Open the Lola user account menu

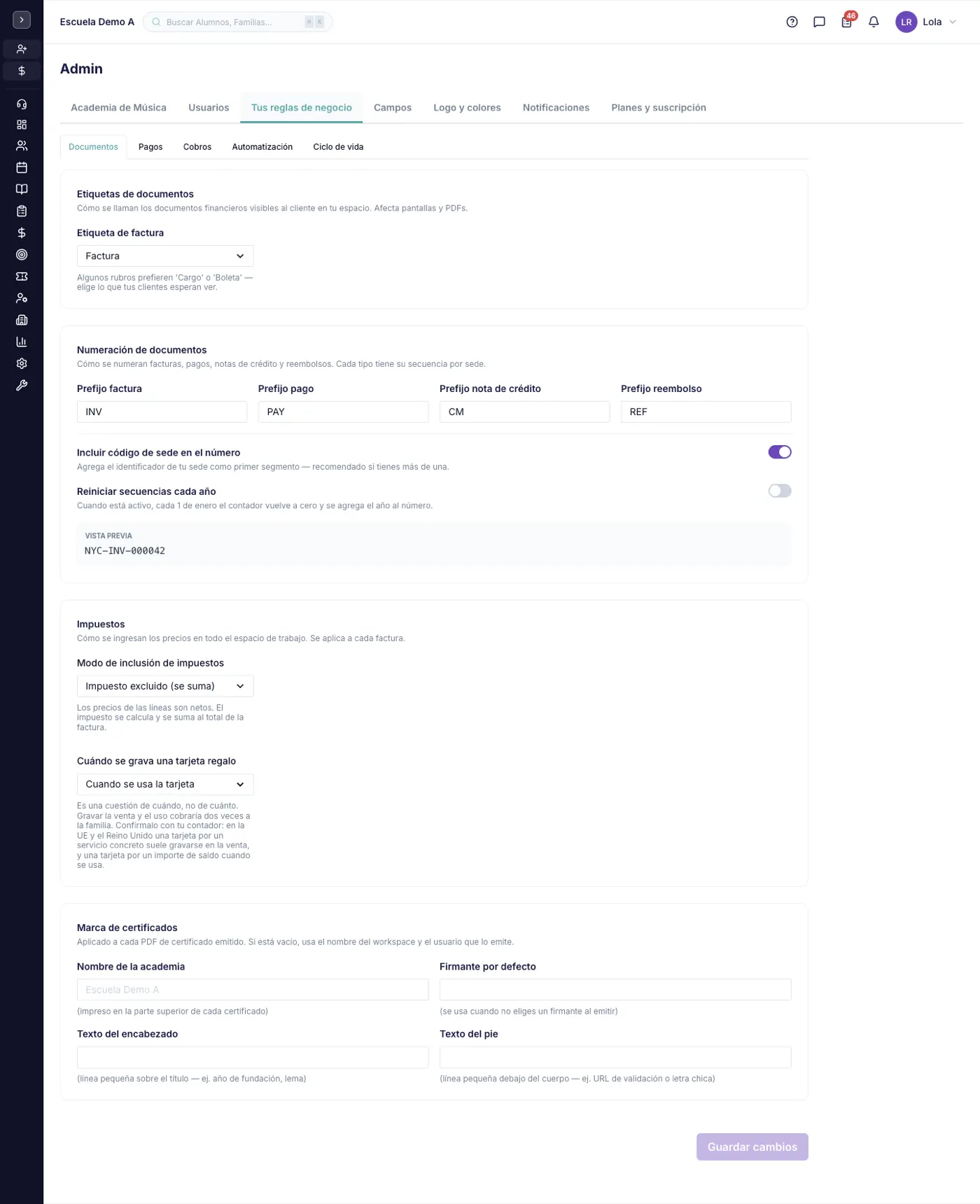[926, 22]
